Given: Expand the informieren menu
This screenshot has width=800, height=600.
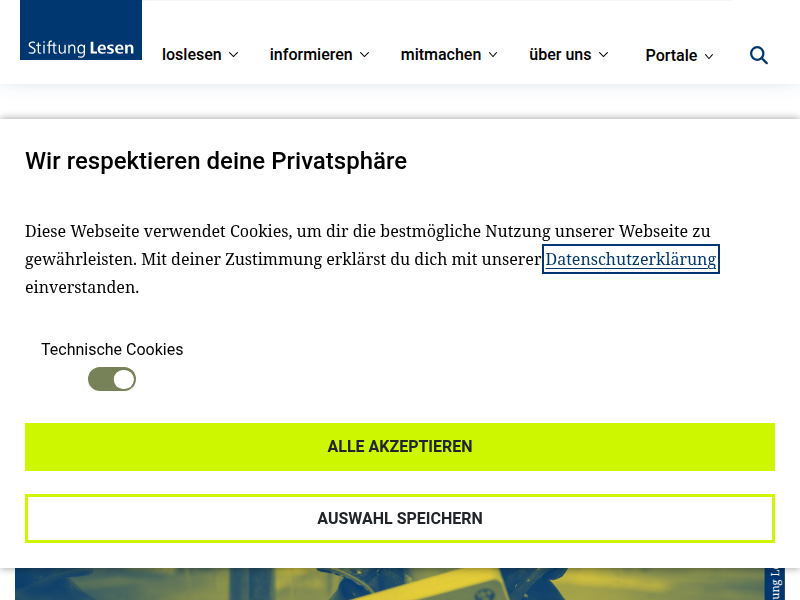Looking at the screenshot, I should coord(319,55).
